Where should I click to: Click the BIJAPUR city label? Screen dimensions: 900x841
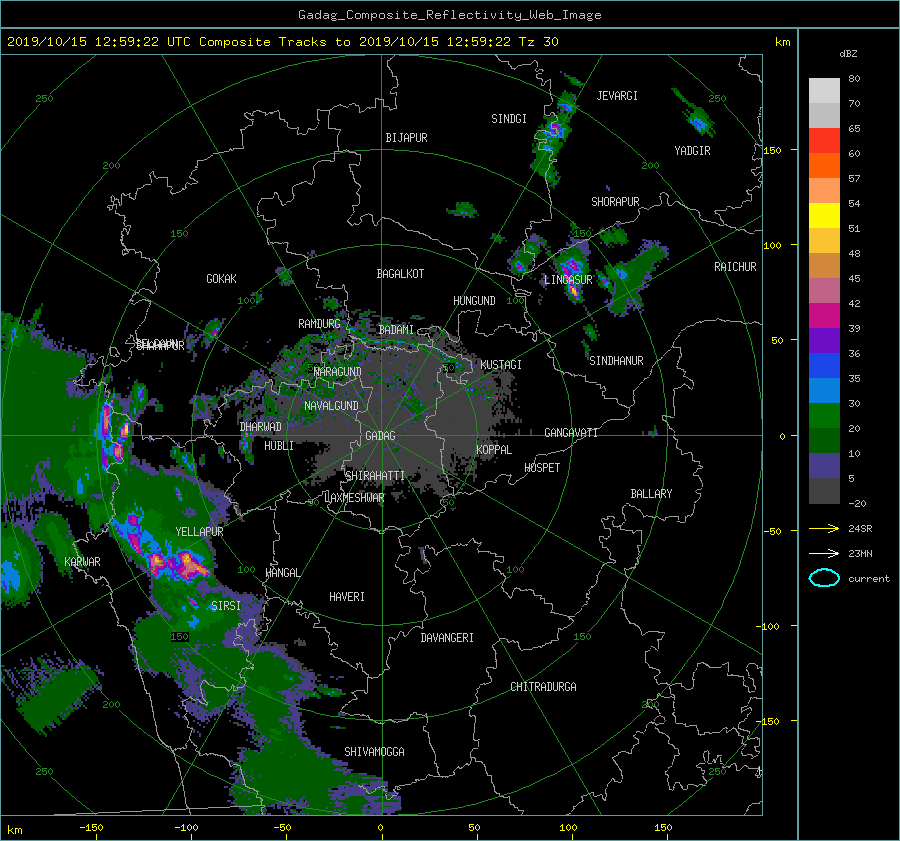[406, 138]
